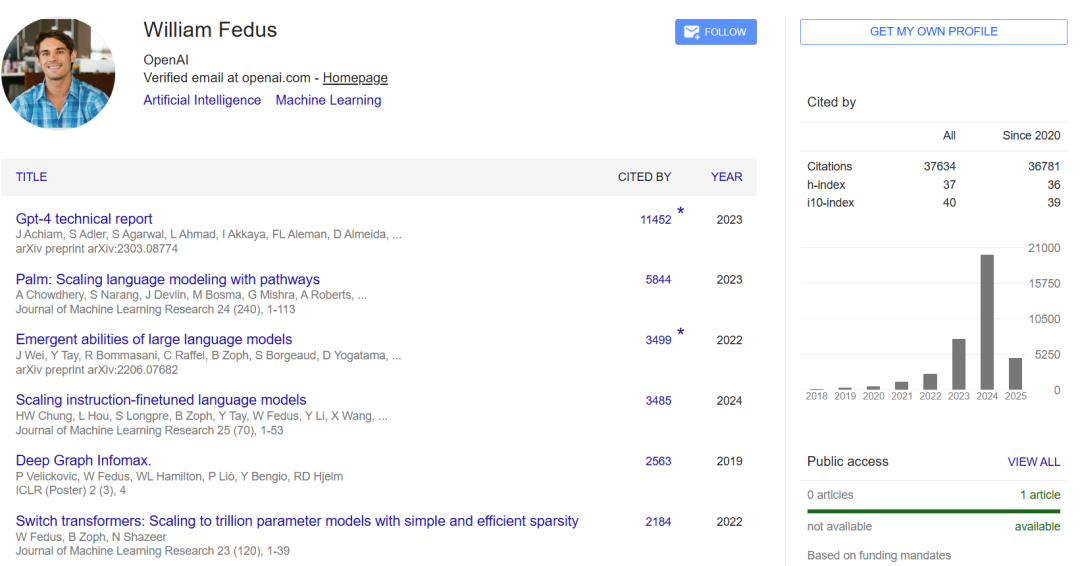Open Palm: Scaling language modeling with pathways
Viewport: 1080px width, 566px height.
tap(168, 280)
